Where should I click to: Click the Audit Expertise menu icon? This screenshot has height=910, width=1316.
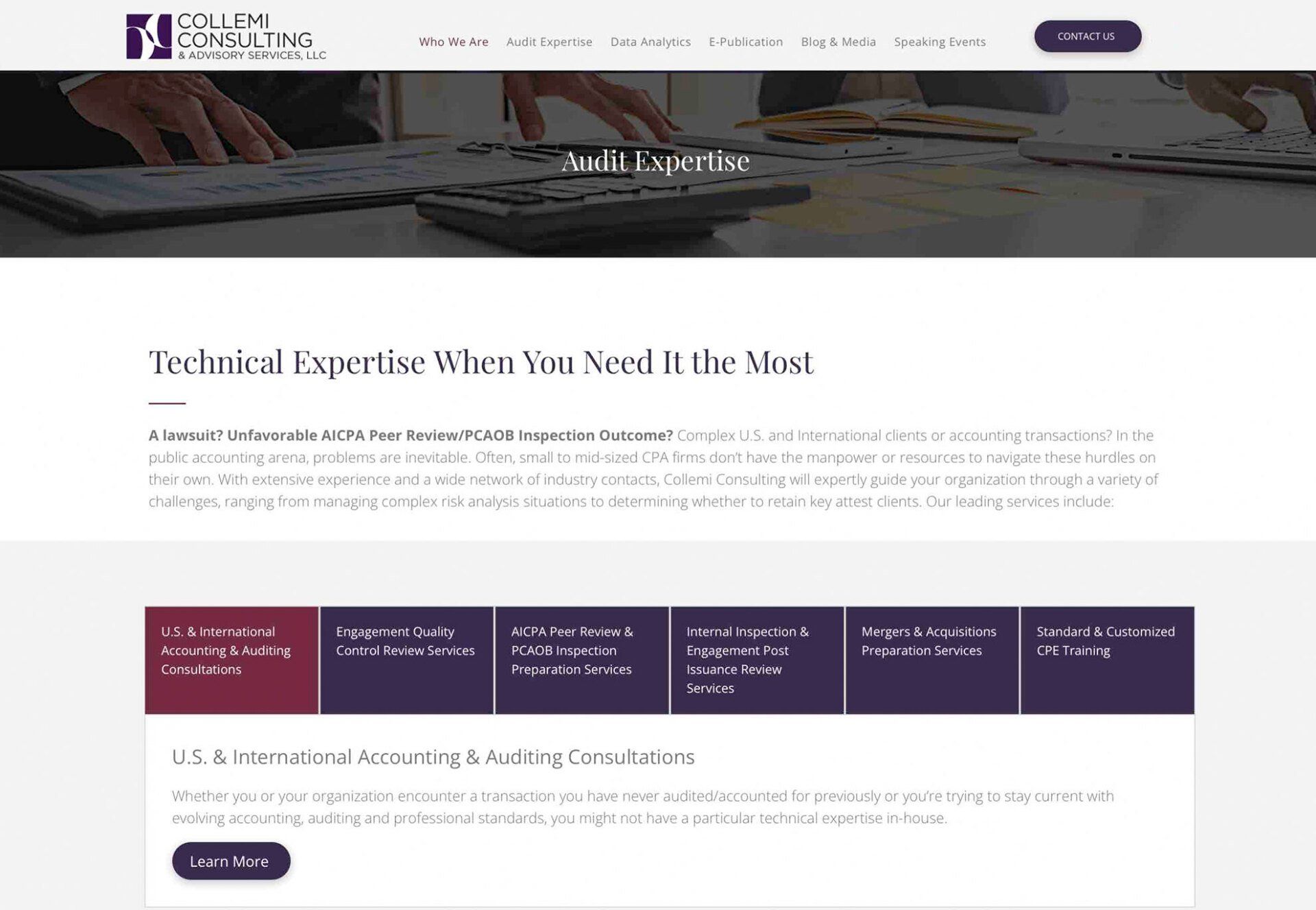tap(549, 41)
